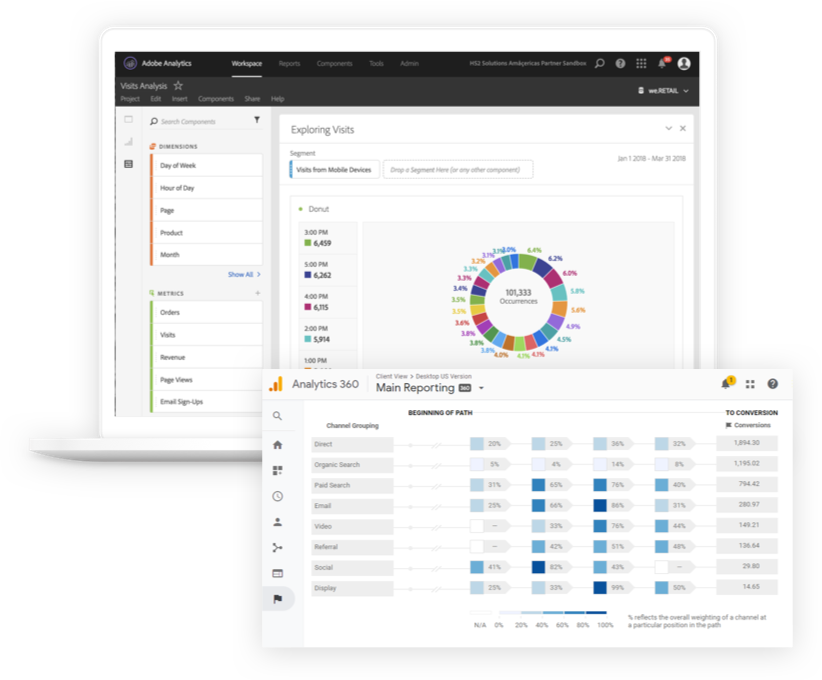The height and width of the screenshot is (680, 822).
Task: Select the Revenue metric
Action: click(x=207, y=357)
